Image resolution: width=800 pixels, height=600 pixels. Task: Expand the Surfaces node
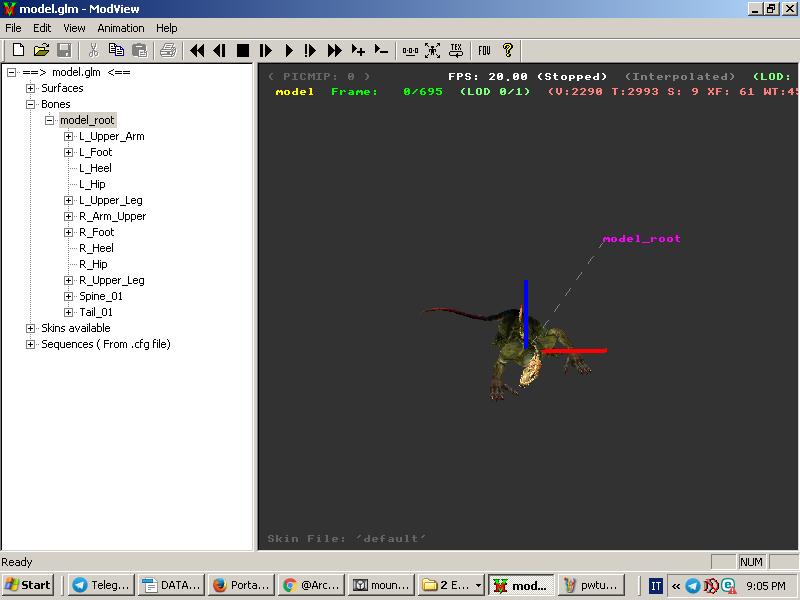pos(31,88)
